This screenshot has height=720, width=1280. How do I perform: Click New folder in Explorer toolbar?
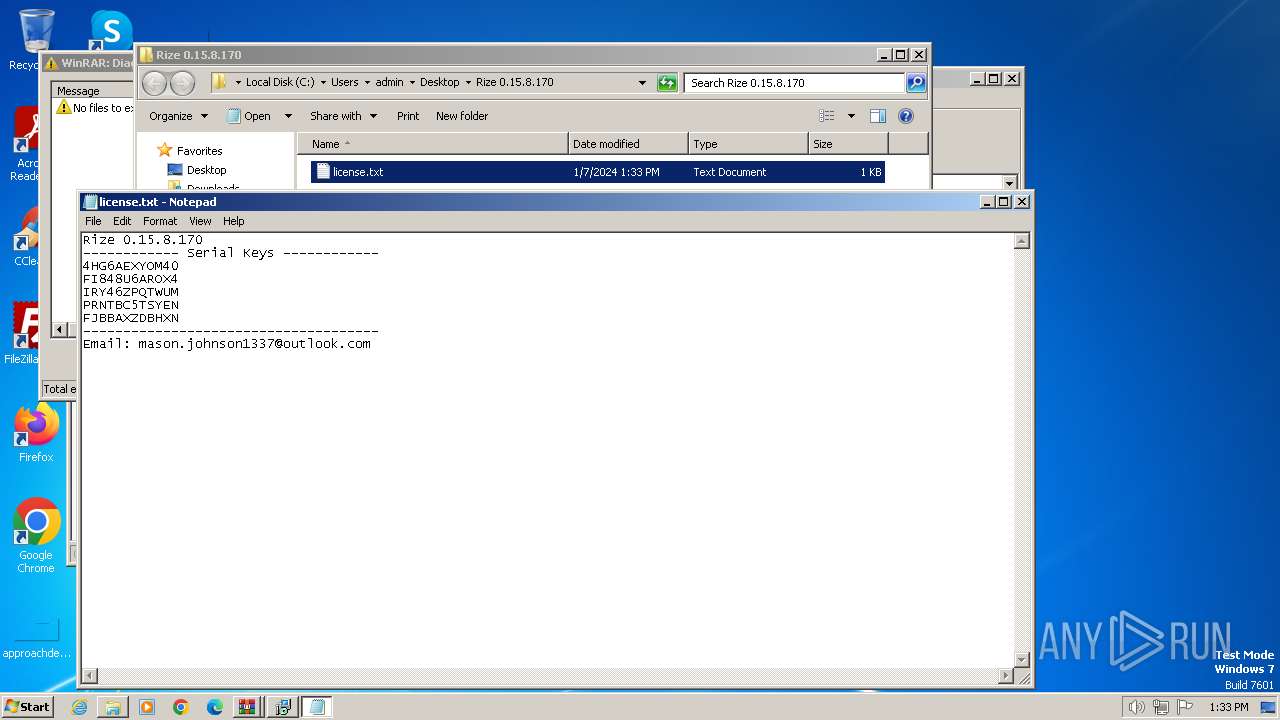pyautogui.click(x=462, y=116)
